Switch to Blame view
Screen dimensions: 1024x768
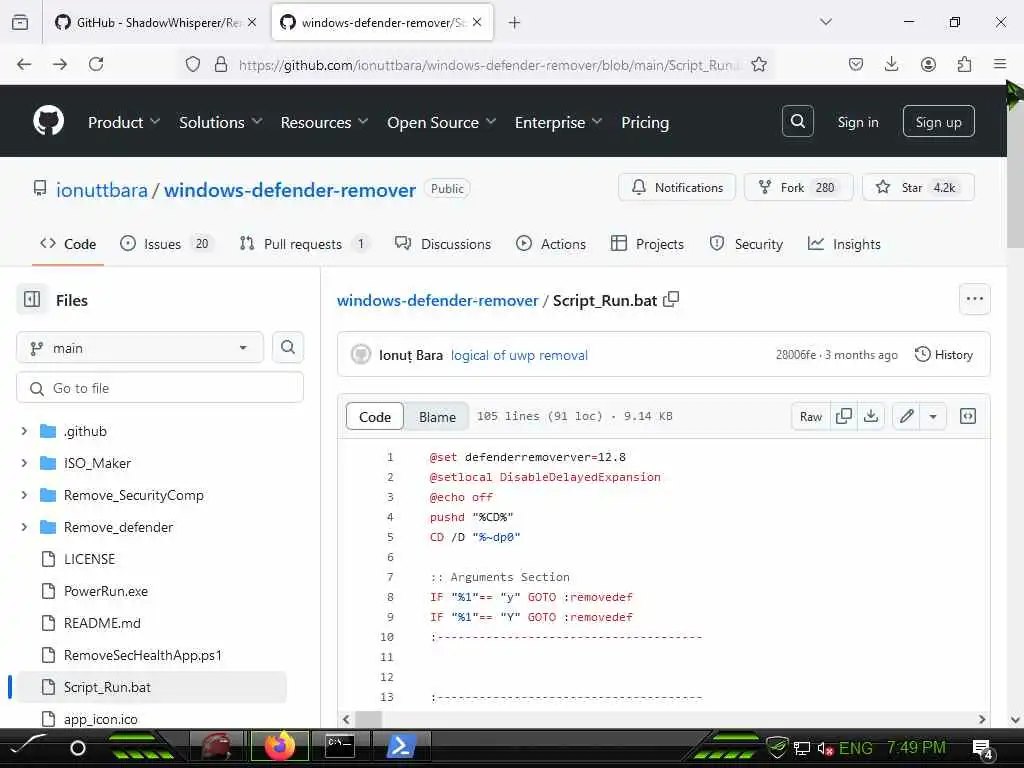point(437,417)
